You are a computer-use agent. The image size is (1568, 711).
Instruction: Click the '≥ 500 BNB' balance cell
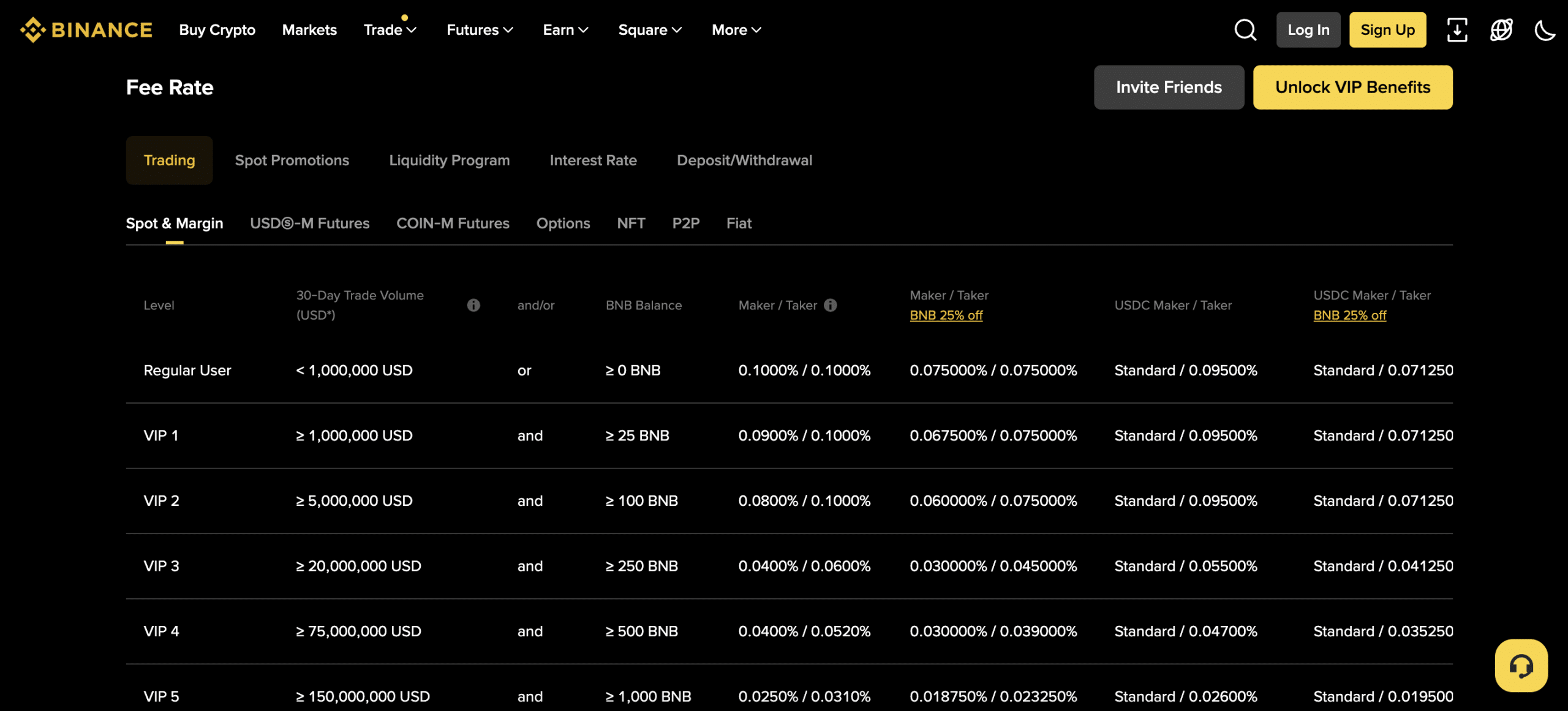coord(641,631)
